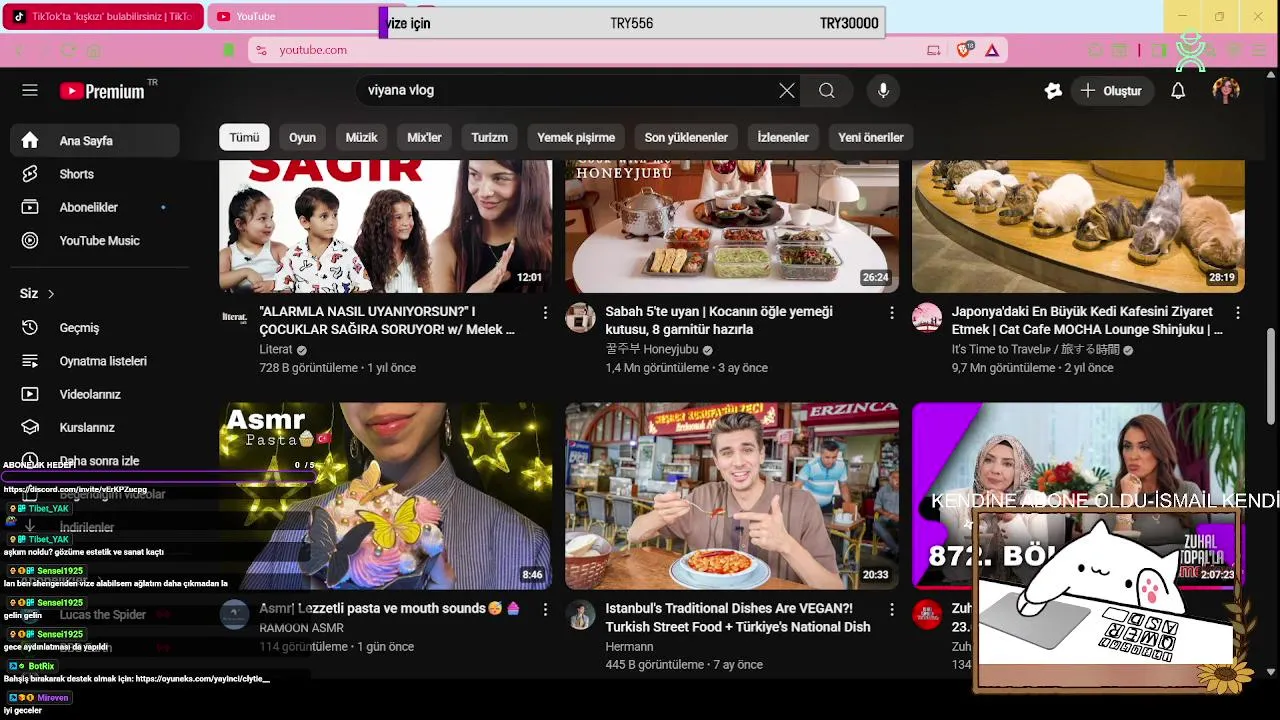Open the YouTube hamburger guide menu

click(30, 90)
